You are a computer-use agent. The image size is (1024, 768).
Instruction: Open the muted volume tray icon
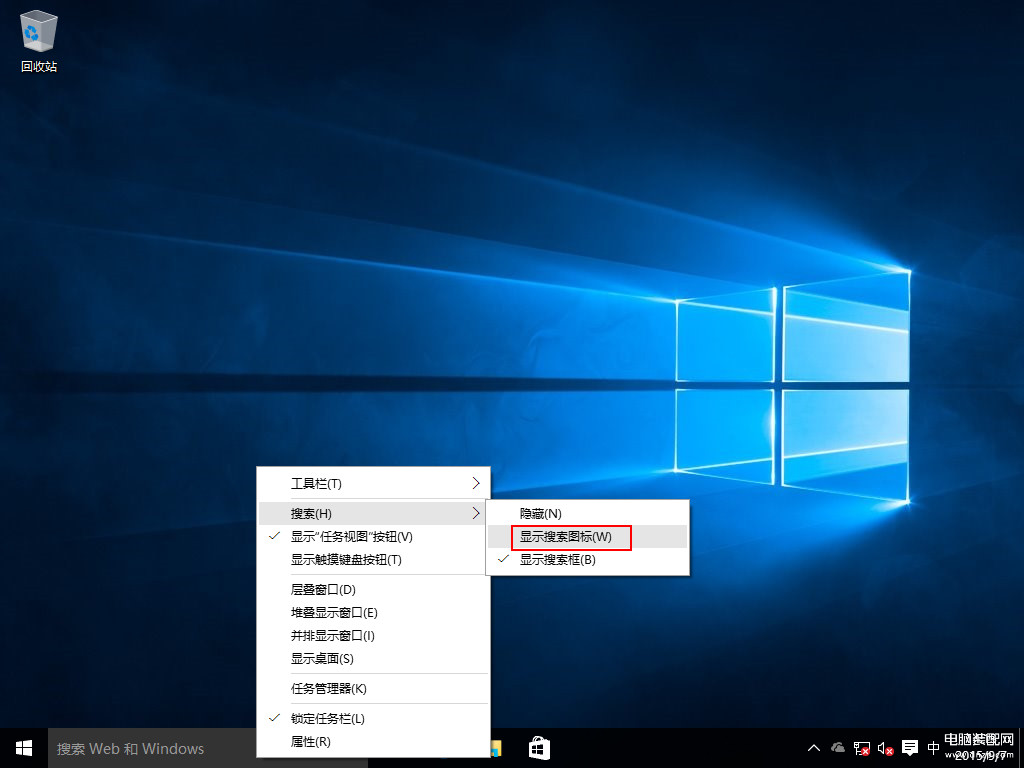point(885,748)
